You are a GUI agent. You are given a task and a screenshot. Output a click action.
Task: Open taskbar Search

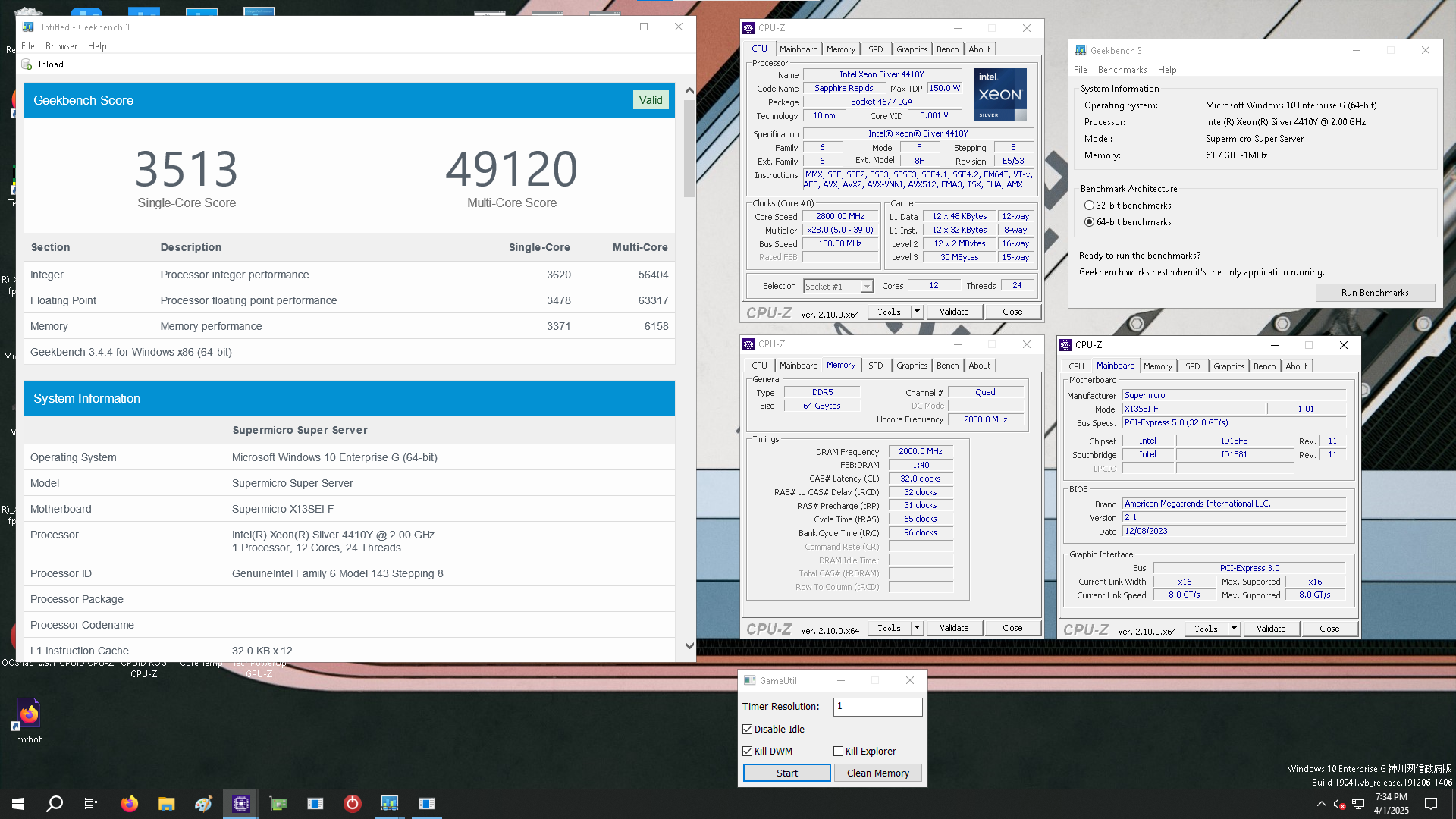tap(55, 804)
